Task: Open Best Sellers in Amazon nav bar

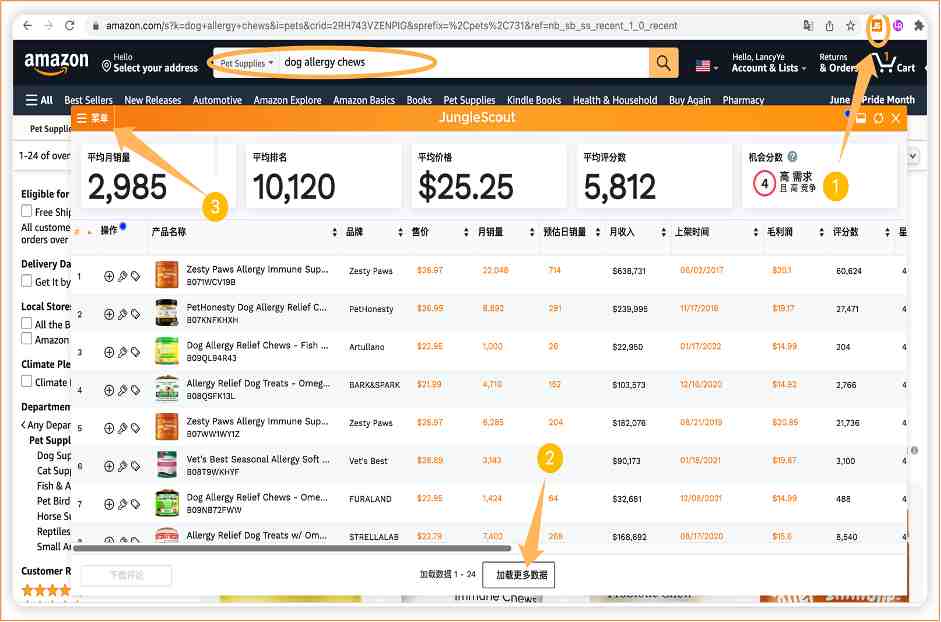Action: (x=88, y=100)
